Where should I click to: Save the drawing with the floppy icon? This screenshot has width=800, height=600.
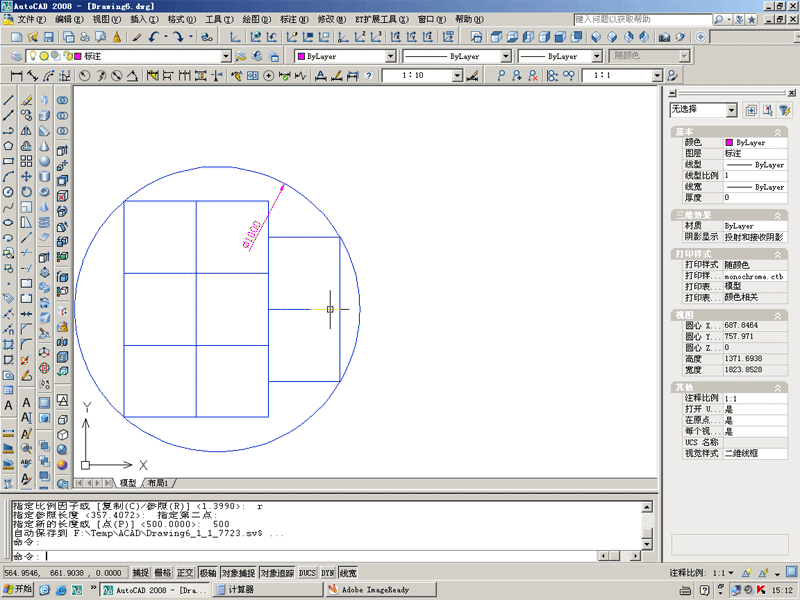[48, 37]
